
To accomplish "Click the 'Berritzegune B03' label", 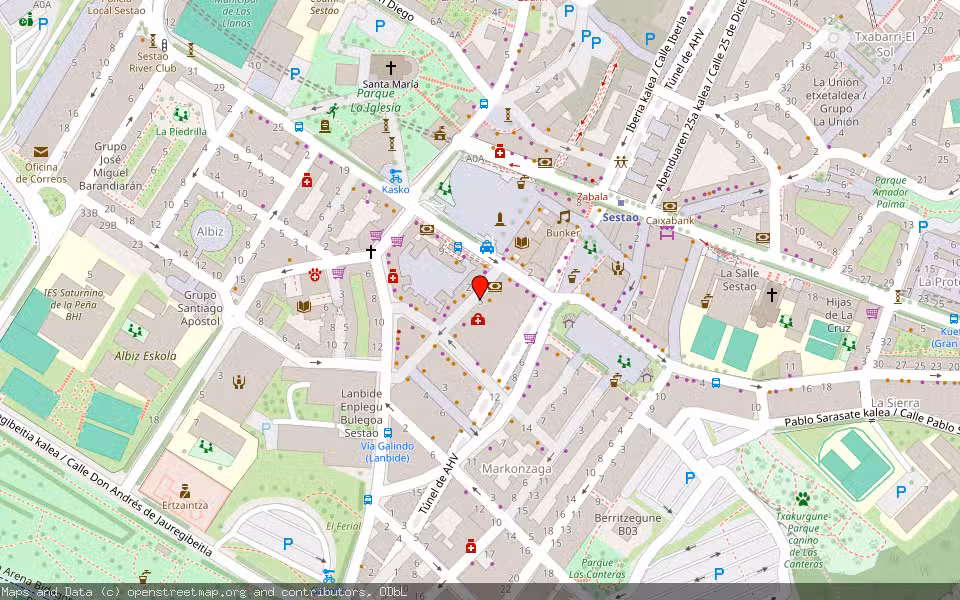I will 628,524.
